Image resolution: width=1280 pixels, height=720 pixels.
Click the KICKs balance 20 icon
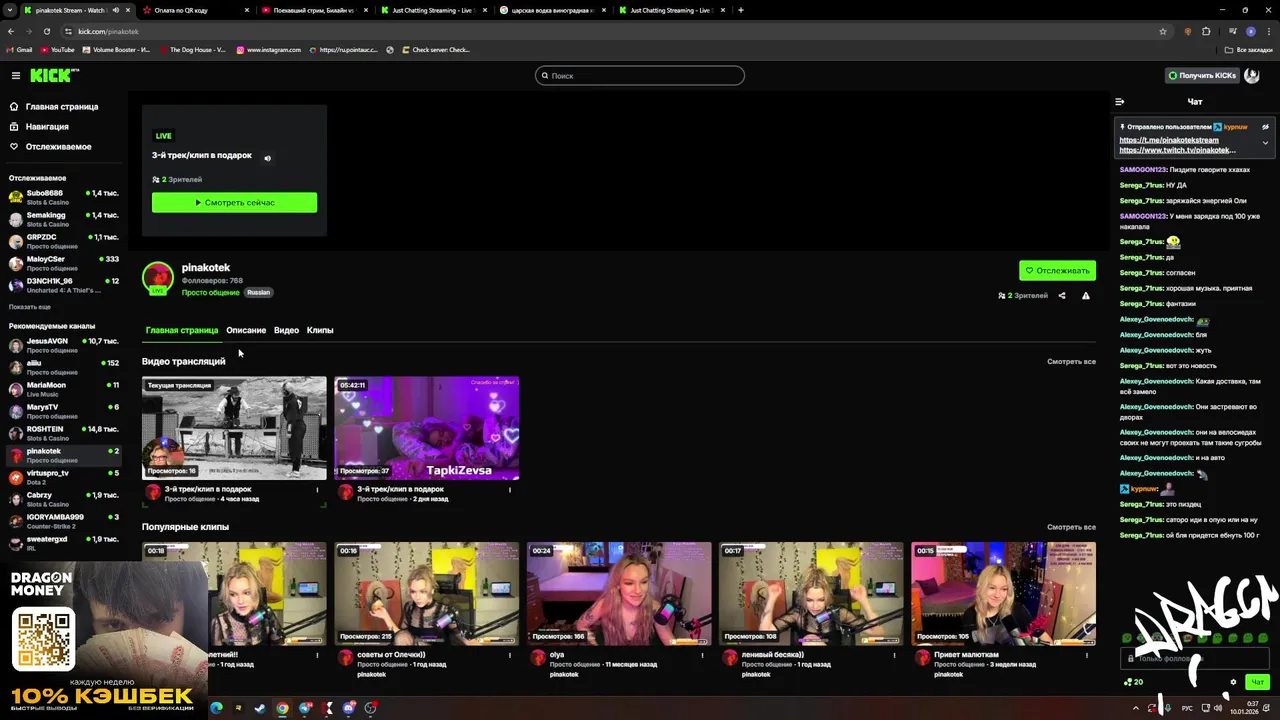click(x=1134, y=682)
